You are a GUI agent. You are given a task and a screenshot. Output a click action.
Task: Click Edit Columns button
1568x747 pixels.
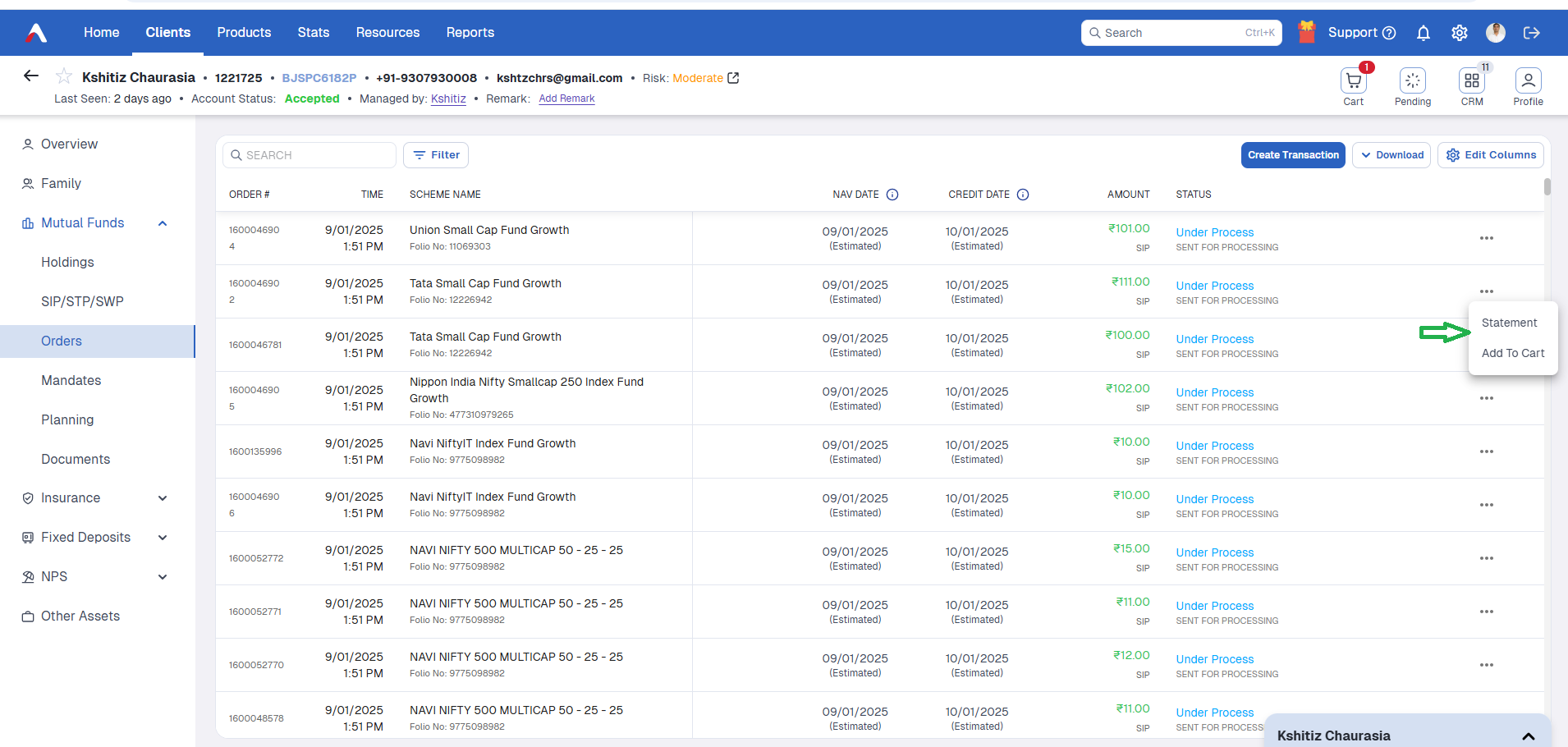(1491, 155)
